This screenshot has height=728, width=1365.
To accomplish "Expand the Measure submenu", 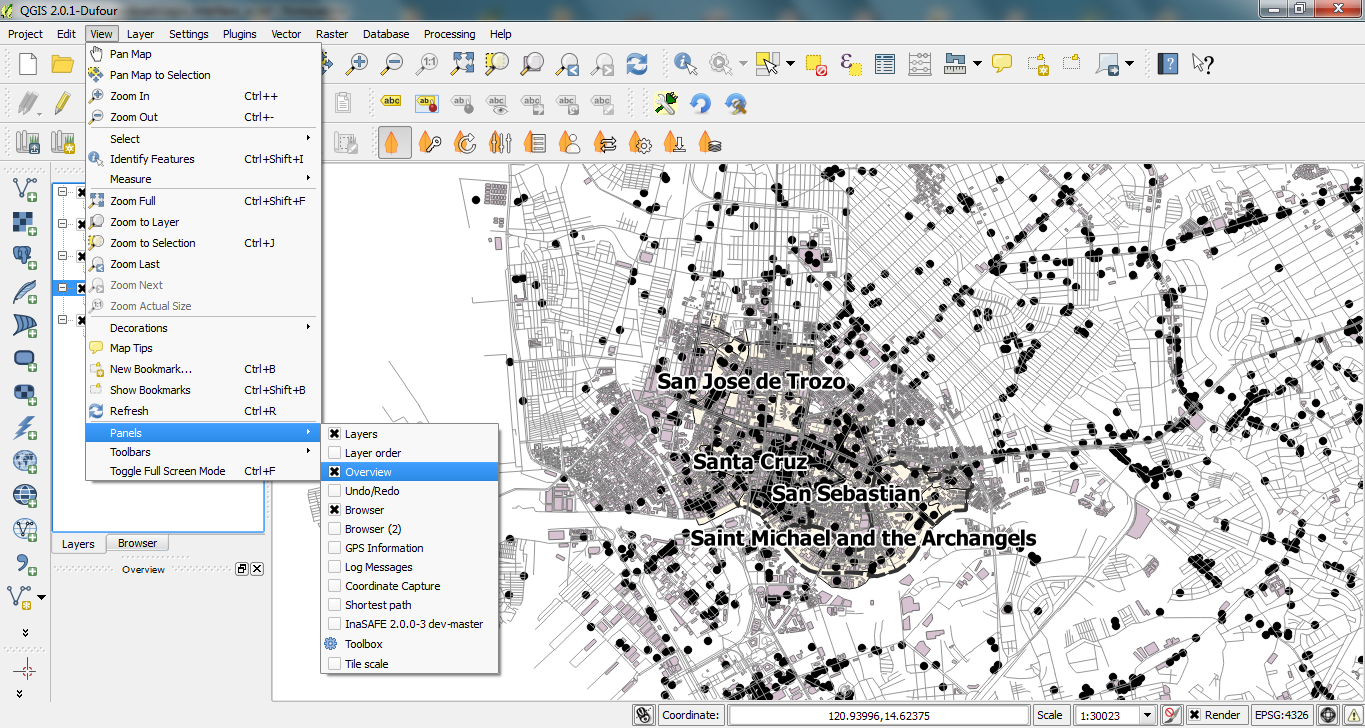I will click(x=202, y=179).
